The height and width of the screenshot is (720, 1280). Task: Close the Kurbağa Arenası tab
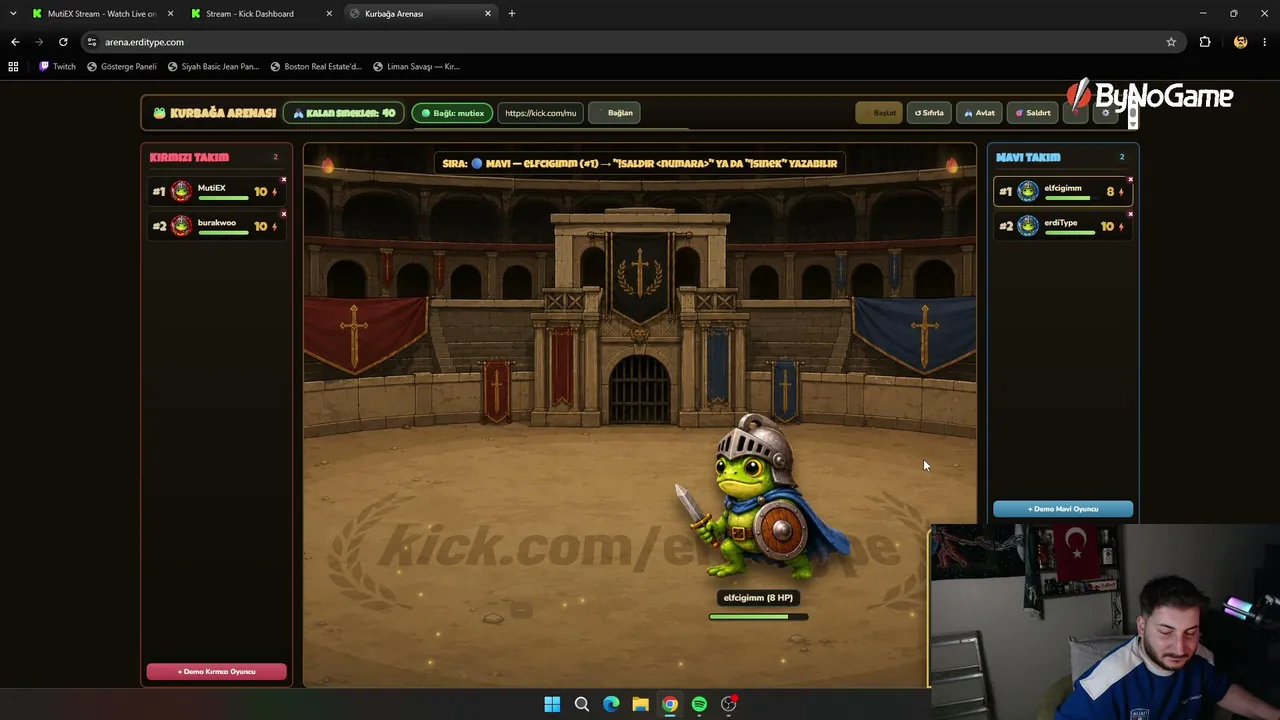488,14
